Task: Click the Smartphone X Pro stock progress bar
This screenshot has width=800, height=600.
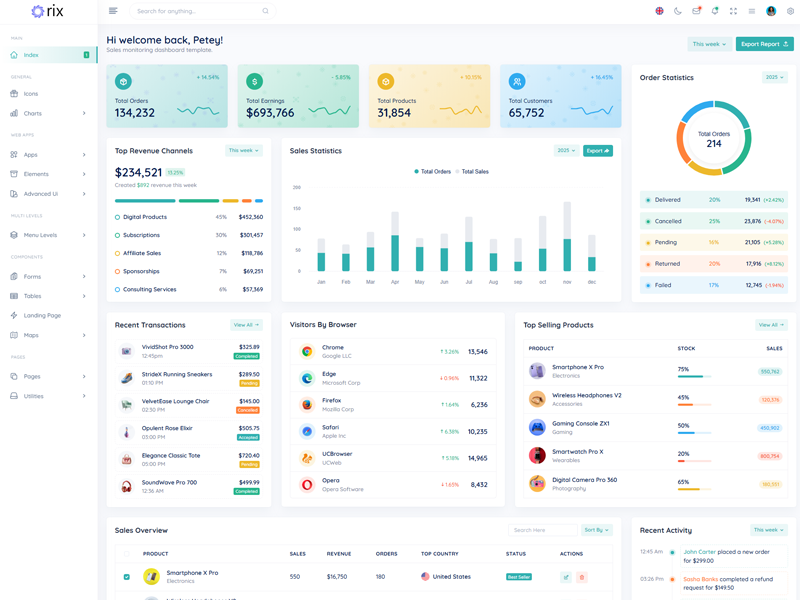Action: (x=695, y=377)
